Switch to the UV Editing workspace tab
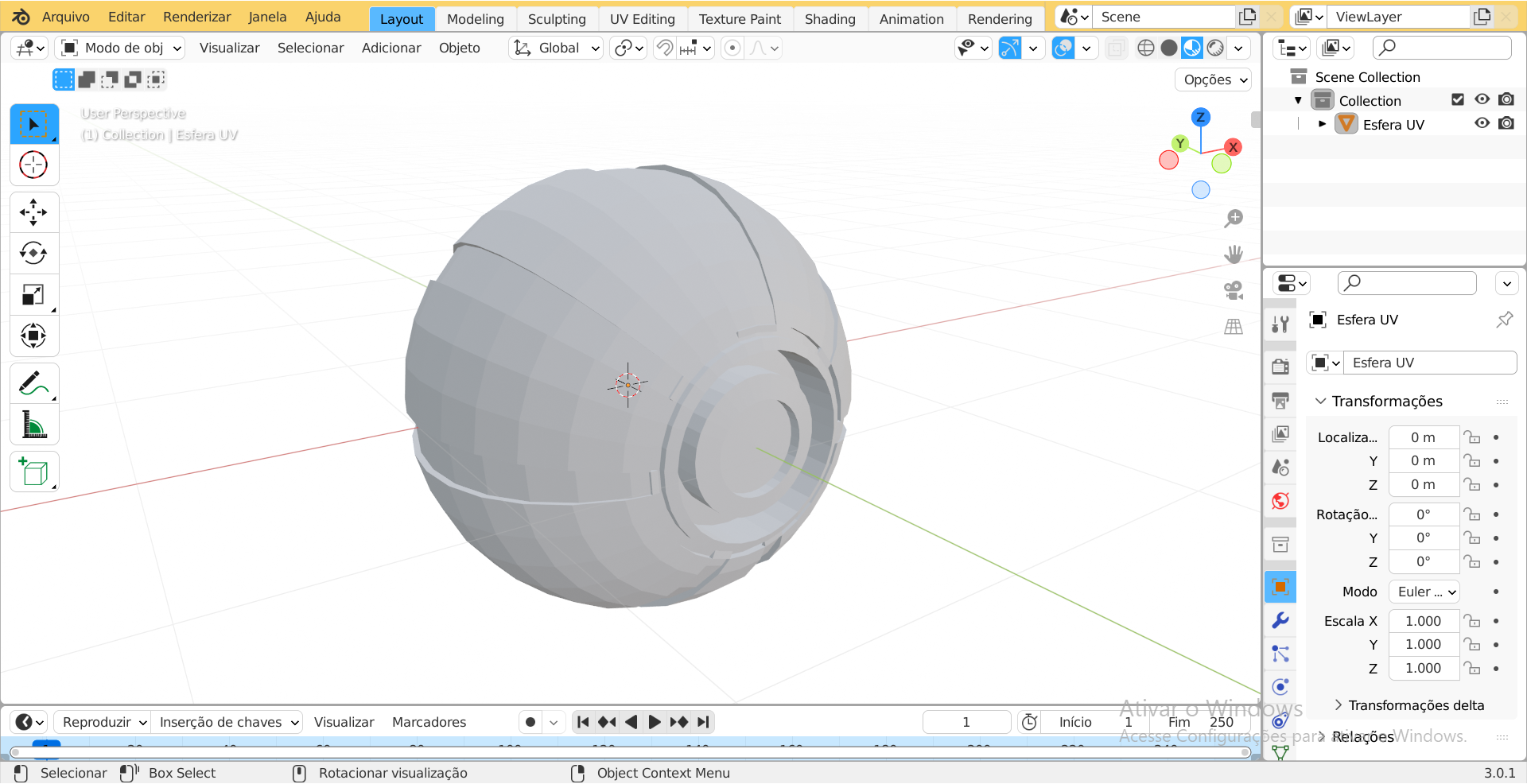The width and height of the screenshot is (1527, 784). (x=643, y=19)
